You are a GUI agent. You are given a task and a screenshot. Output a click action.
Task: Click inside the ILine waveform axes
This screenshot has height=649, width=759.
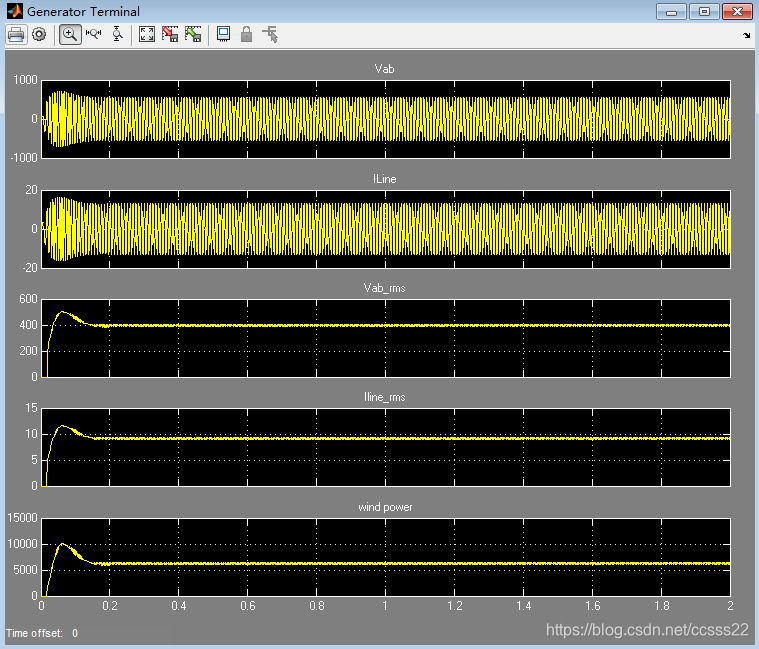(386, 229)
